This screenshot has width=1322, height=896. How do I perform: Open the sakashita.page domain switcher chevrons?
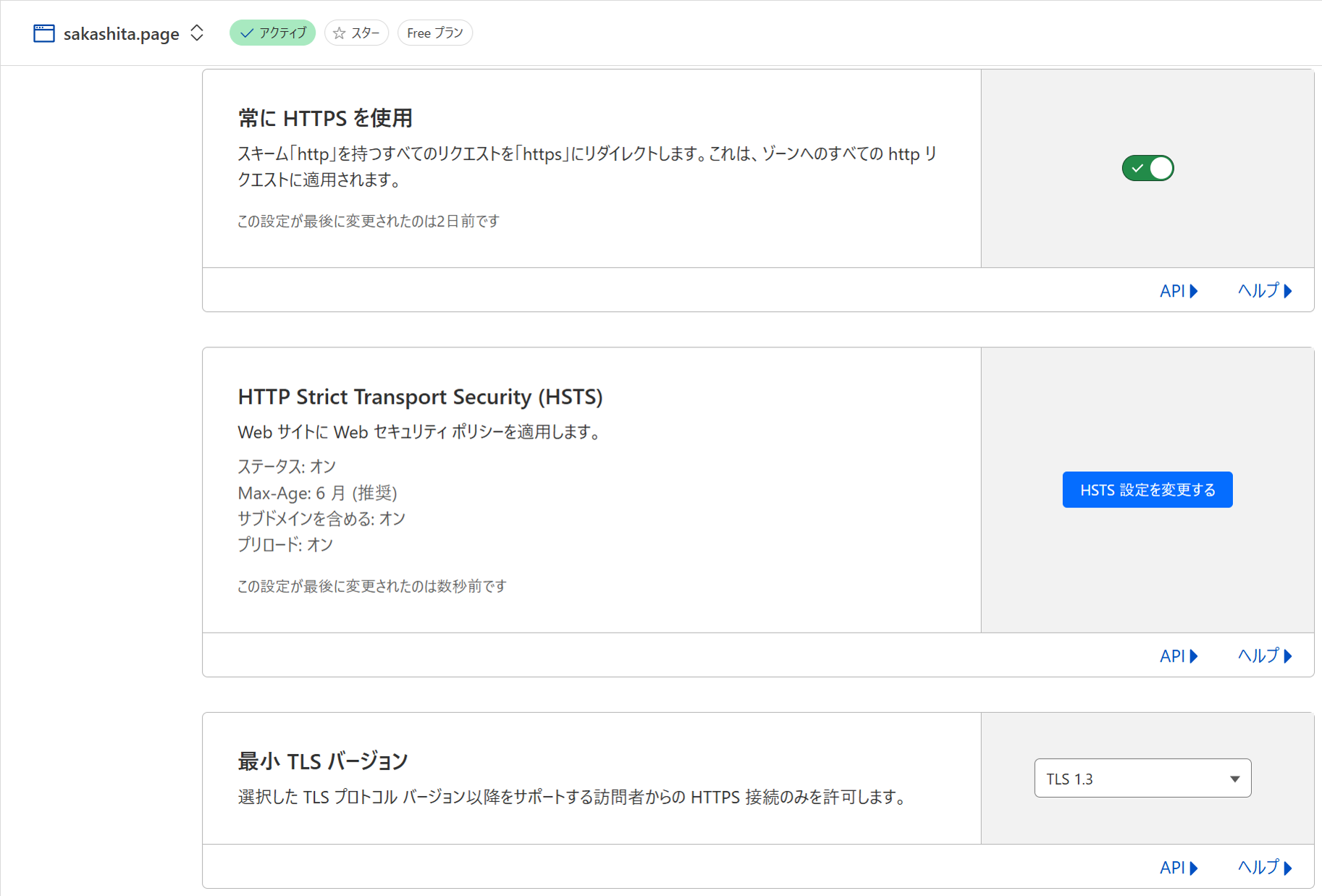(197, 33)
